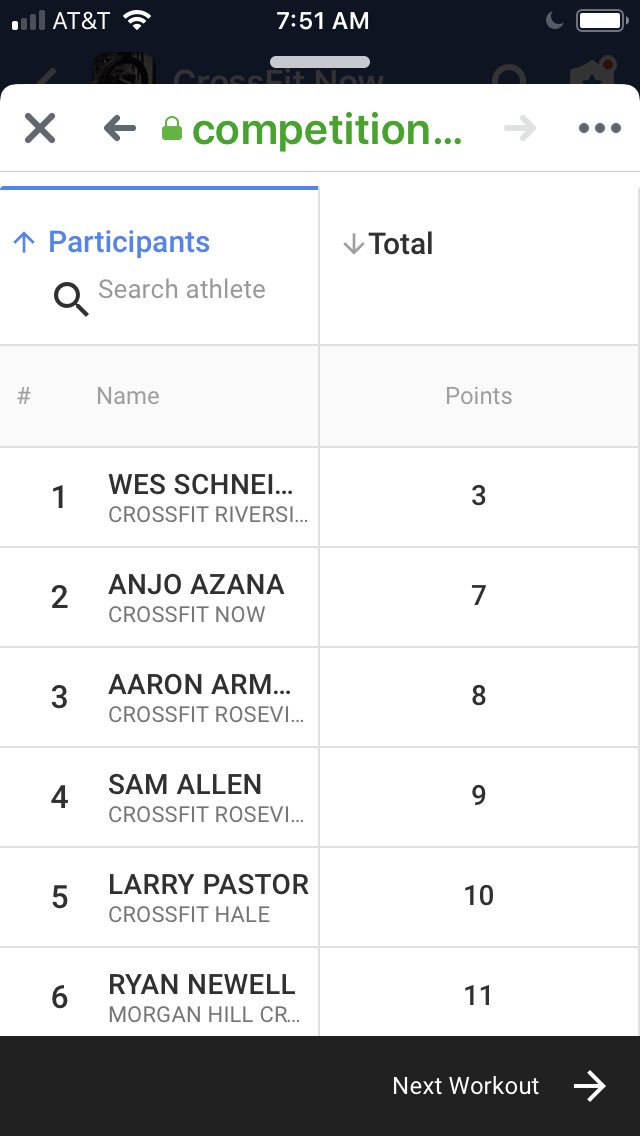Open Ryan Newell's leaderboard entry
This screenshot has height=1136, width=640.
point(202,997)
